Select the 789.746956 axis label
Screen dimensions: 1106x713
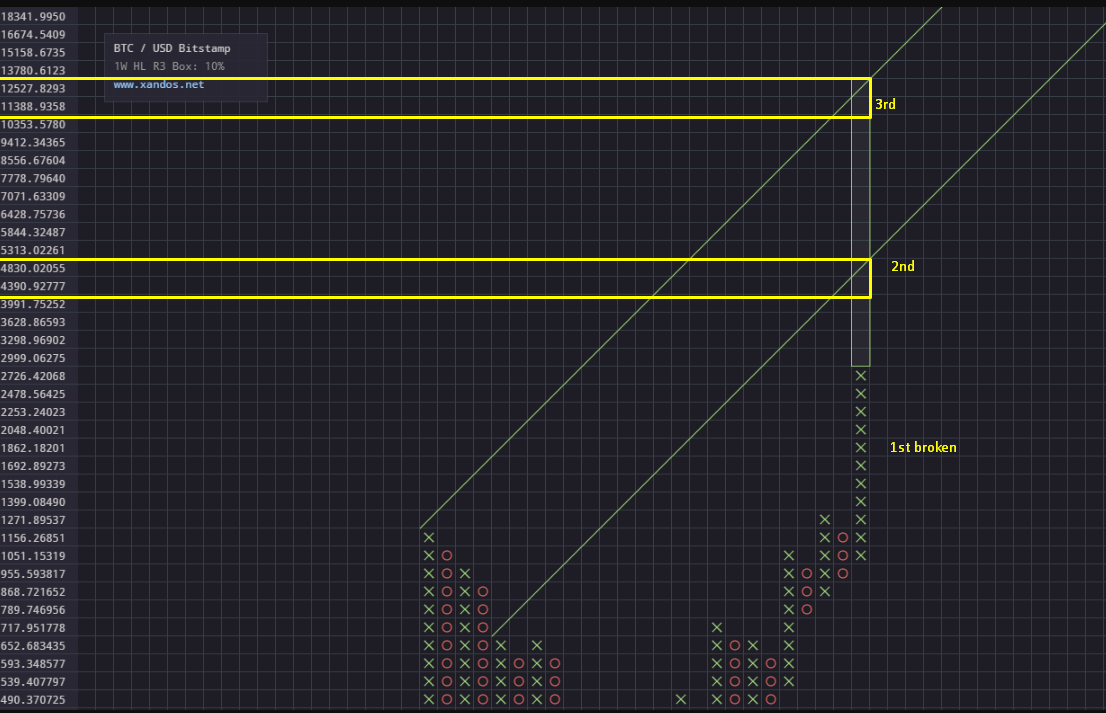pyautogui.click(x=33, y=610)
